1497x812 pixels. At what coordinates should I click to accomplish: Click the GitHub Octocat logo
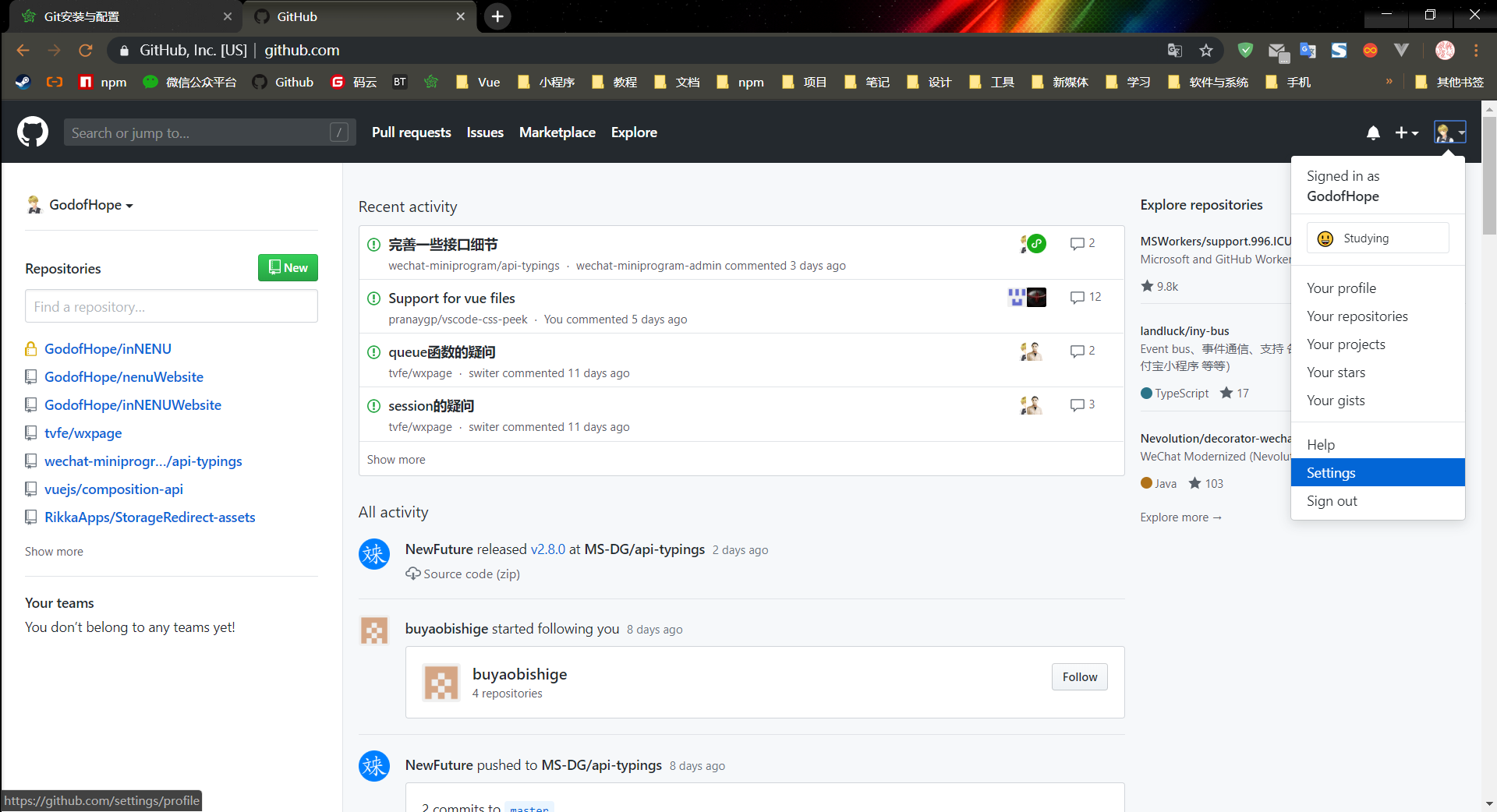(32, 132)
